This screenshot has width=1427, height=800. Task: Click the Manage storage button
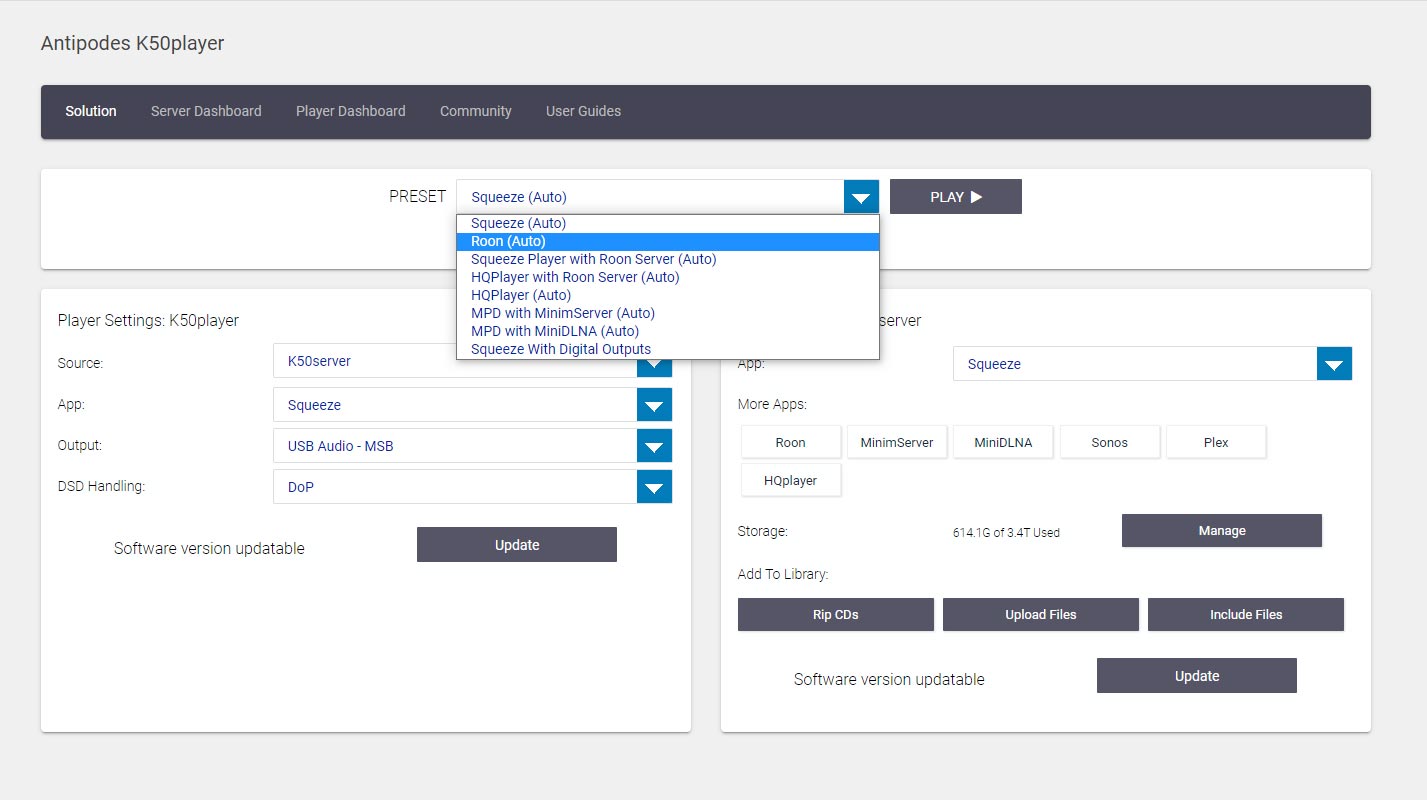[1222, 531]
